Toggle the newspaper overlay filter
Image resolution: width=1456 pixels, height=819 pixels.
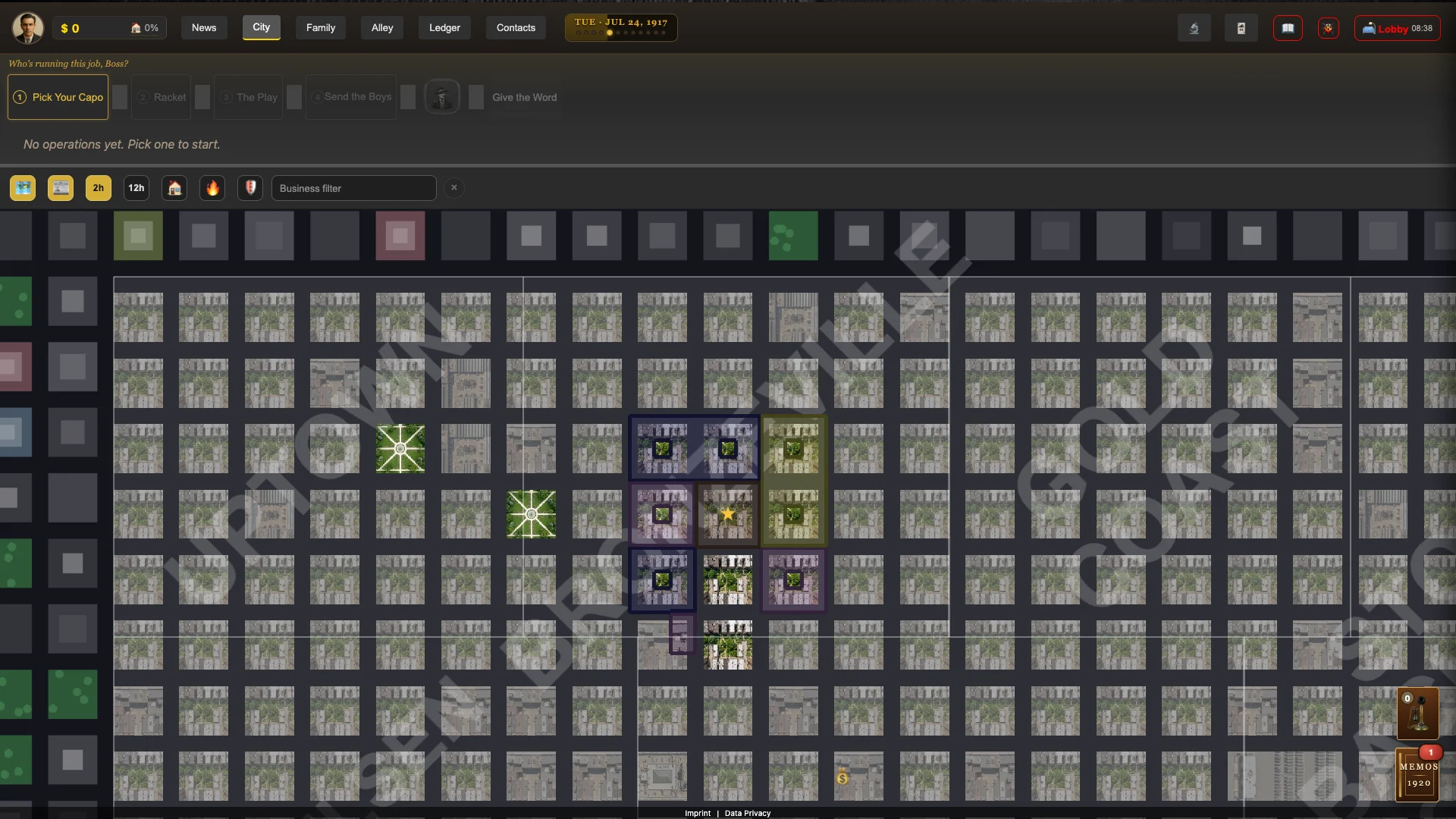click(x=61, y=188)
